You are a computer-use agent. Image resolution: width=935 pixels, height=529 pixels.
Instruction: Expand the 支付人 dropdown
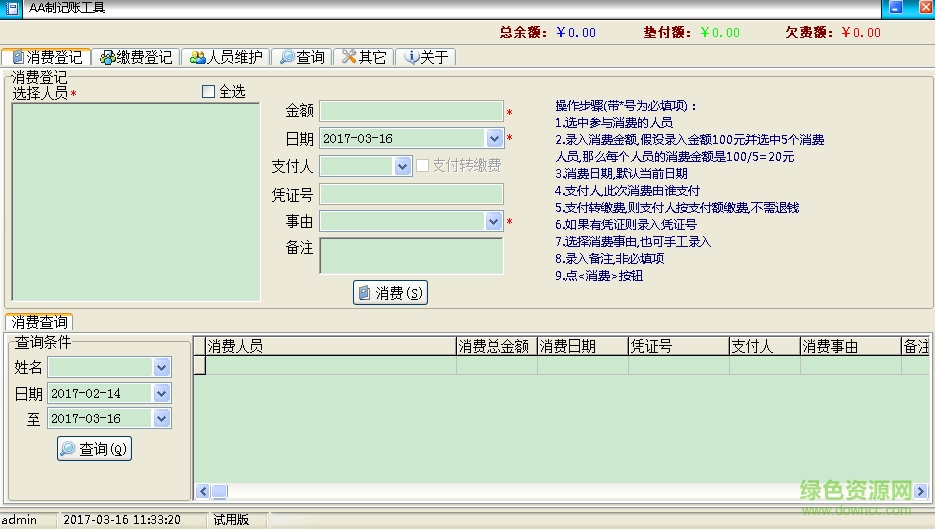(403, 166)
